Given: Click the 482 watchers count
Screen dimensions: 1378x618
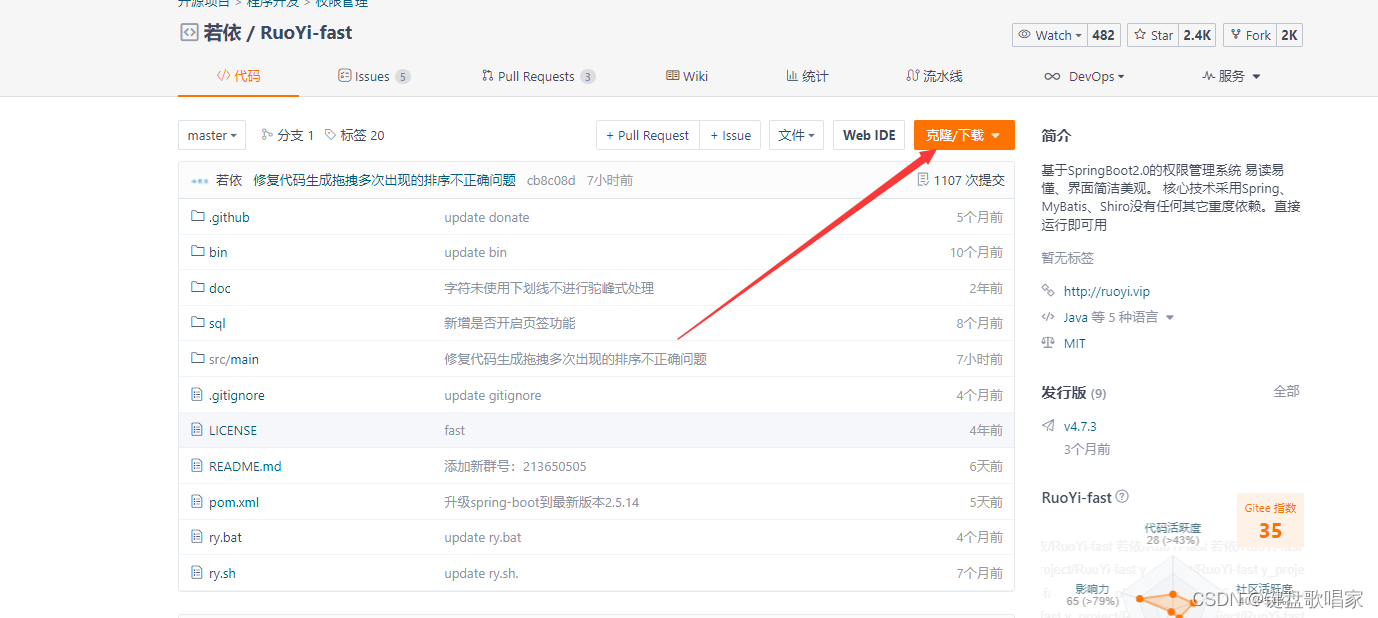Looking at the screenshot, I should tap(1103, 35).
